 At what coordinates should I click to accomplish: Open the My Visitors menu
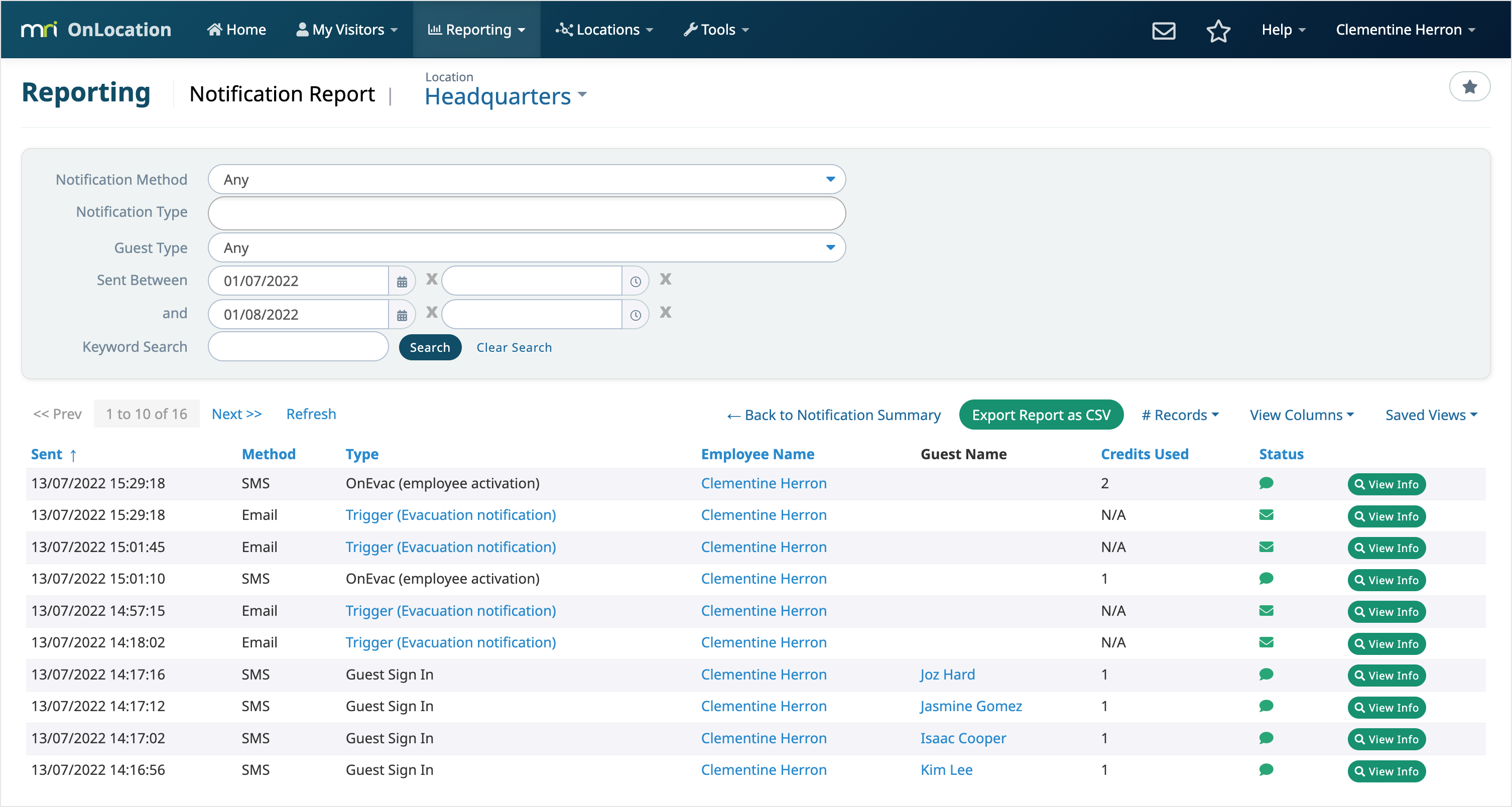(347, 29)
